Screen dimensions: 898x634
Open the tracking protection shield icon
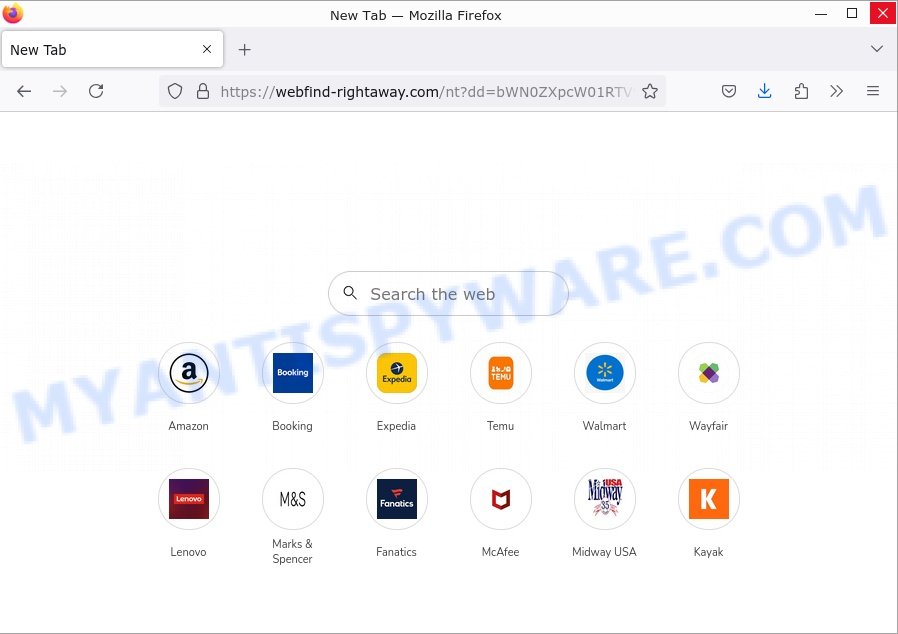(x=175, y=91)
